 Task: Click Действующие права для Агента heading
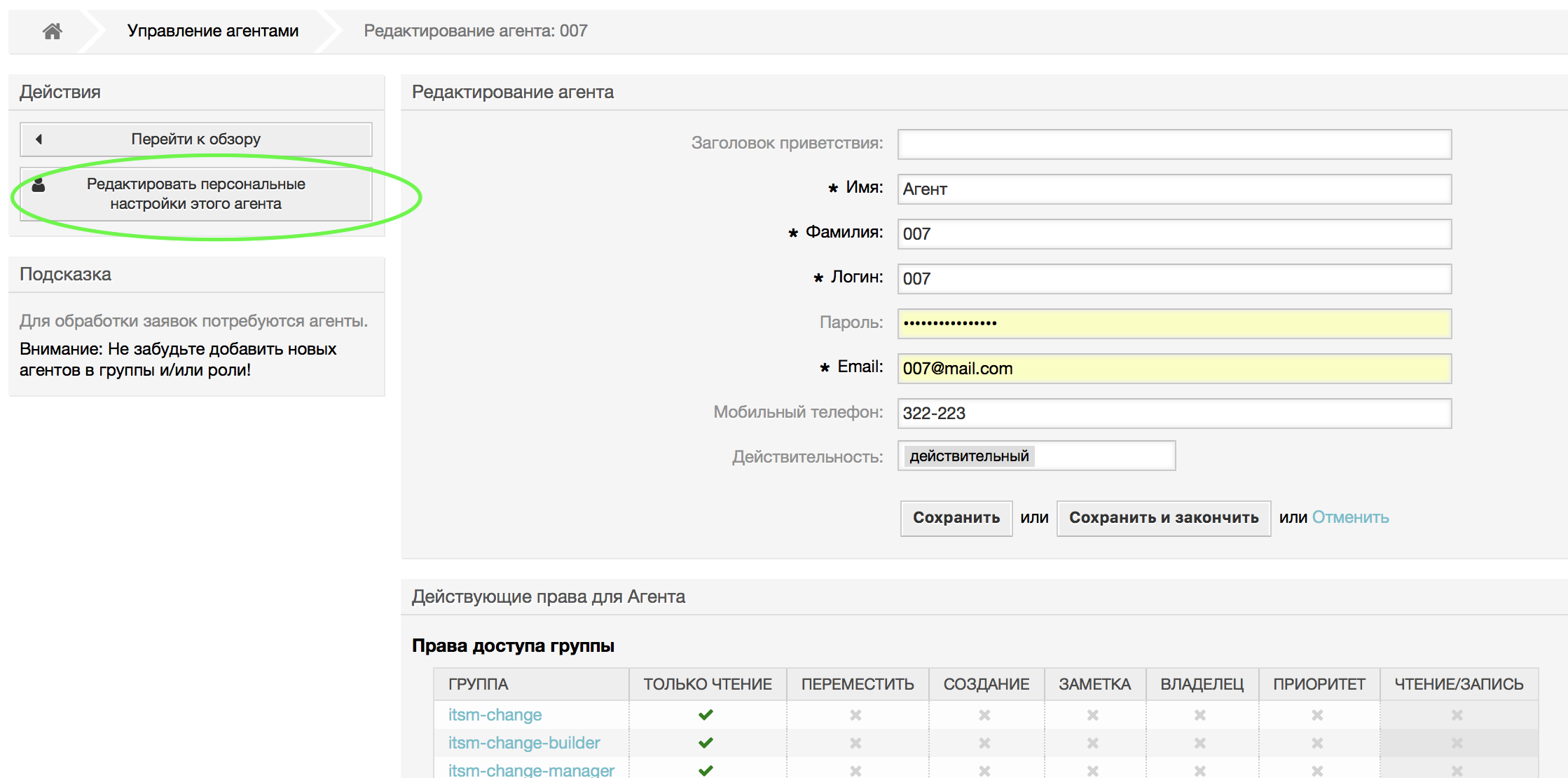pos(549,597)
